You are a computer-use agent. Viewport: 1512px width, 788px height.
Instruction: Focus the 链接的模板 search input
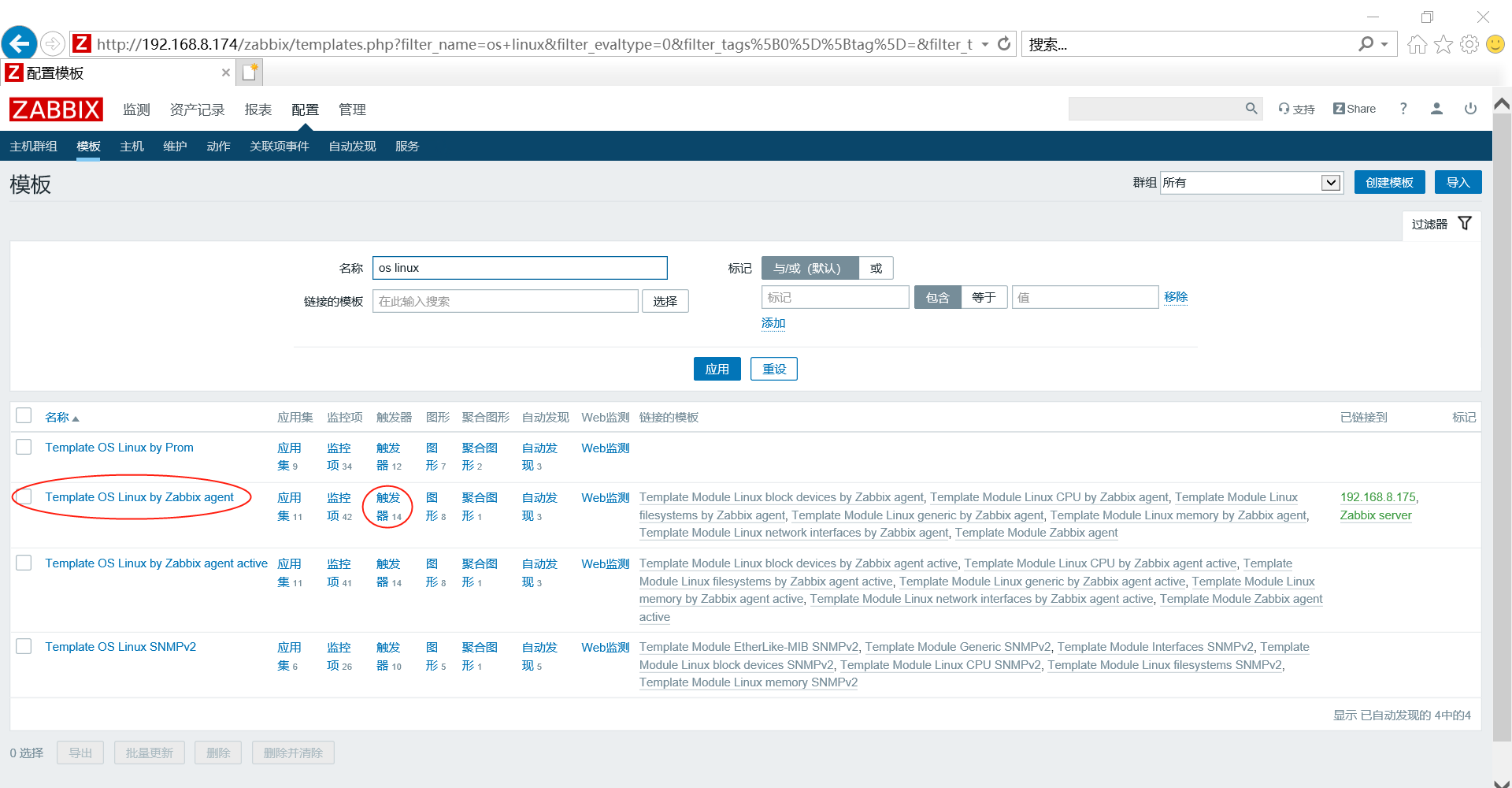click(506, 301)
